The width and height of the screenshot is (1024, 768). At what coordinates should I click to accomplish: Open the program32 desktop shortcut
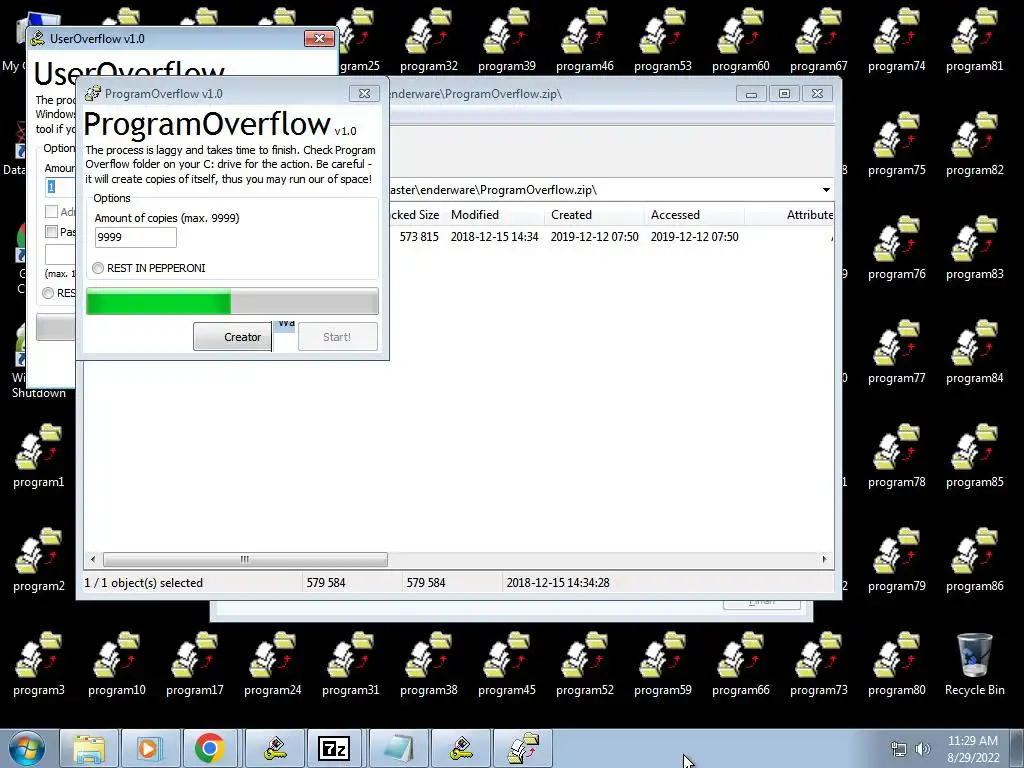click(x=428, y=40)
